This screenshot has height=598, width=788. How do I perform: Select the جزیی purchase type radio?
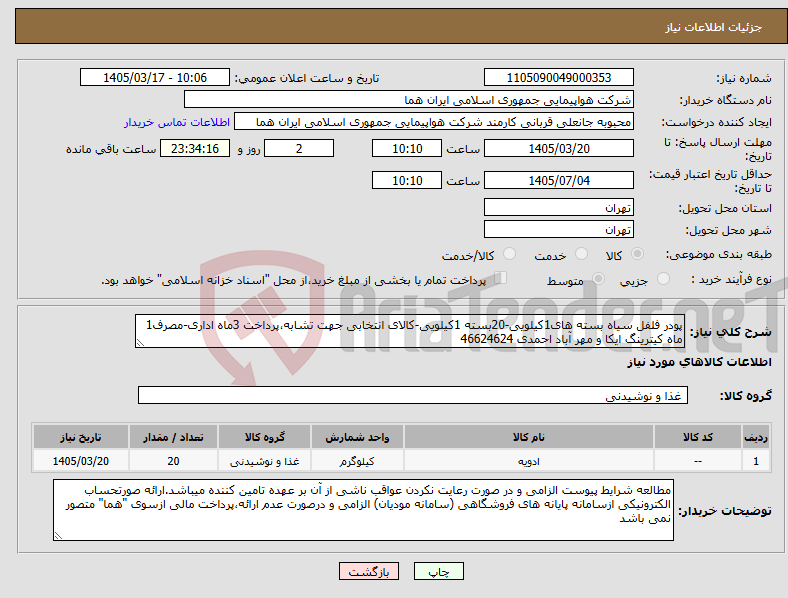663,278
